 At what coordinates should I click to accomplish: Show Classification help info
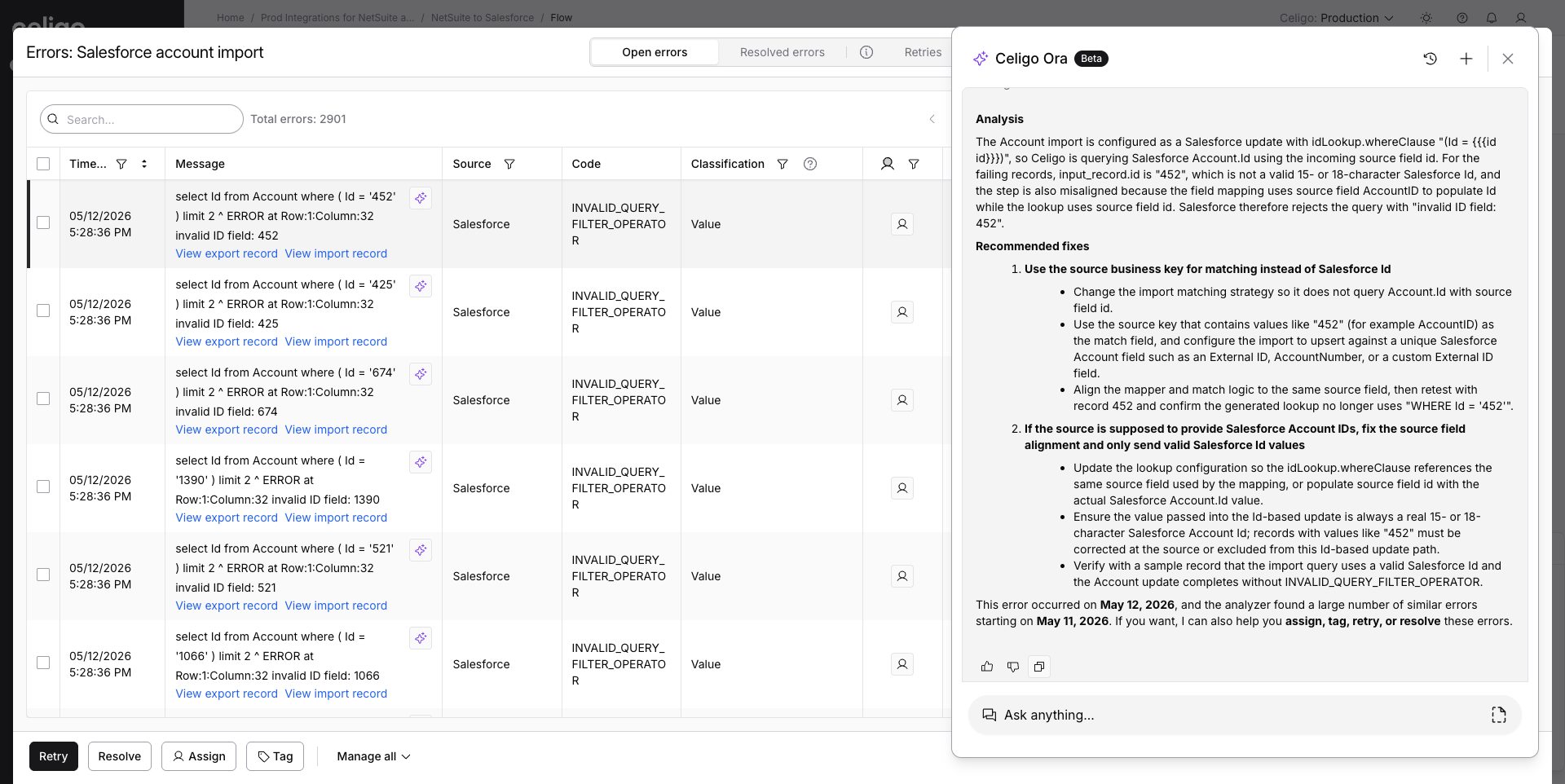[x=810, y=164]
